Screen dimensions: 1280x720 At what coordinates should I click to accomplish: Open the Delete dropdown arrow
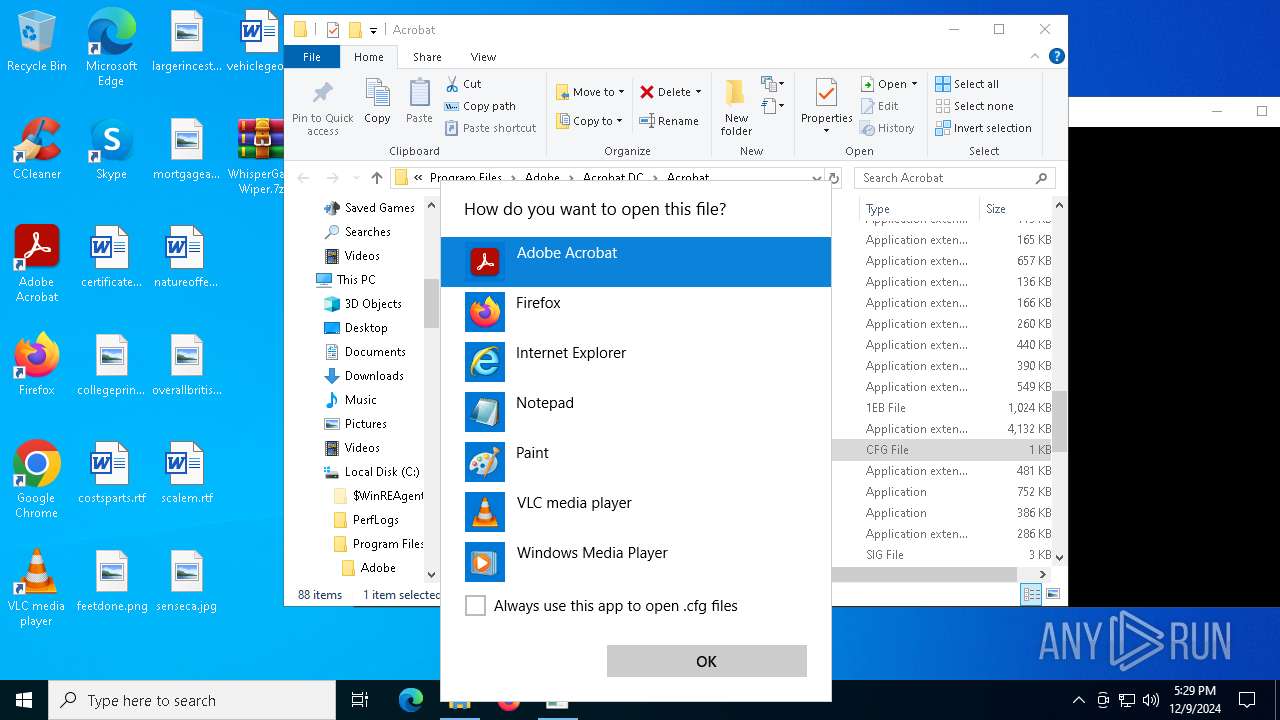click(x=698, y=92)
